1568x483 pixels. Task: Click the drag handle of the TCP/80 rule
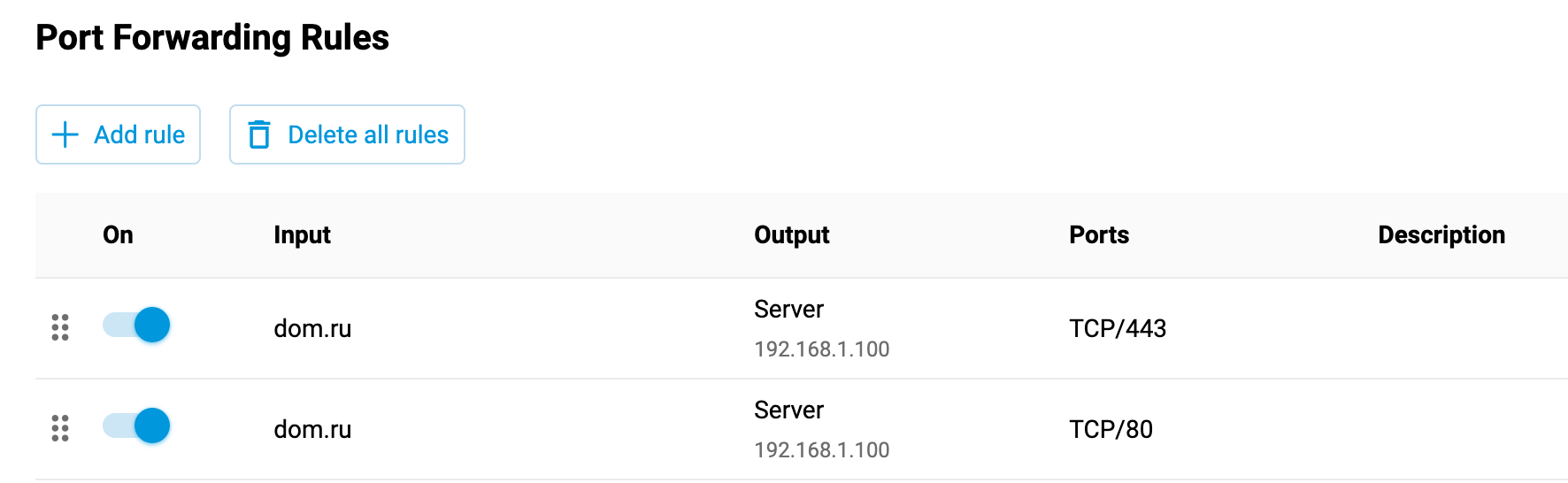pos(60,428)
